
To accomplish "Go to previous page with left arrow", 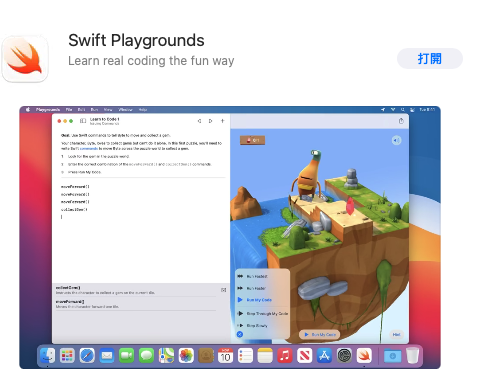I will coord(199,121).
